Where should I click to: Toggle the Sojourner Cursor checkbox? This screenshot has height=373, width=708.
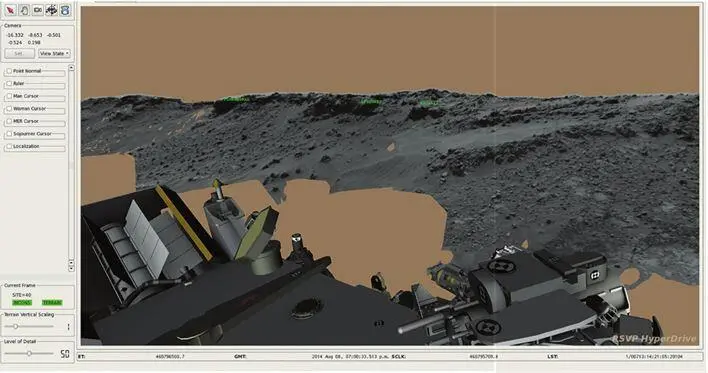[9, 134]
